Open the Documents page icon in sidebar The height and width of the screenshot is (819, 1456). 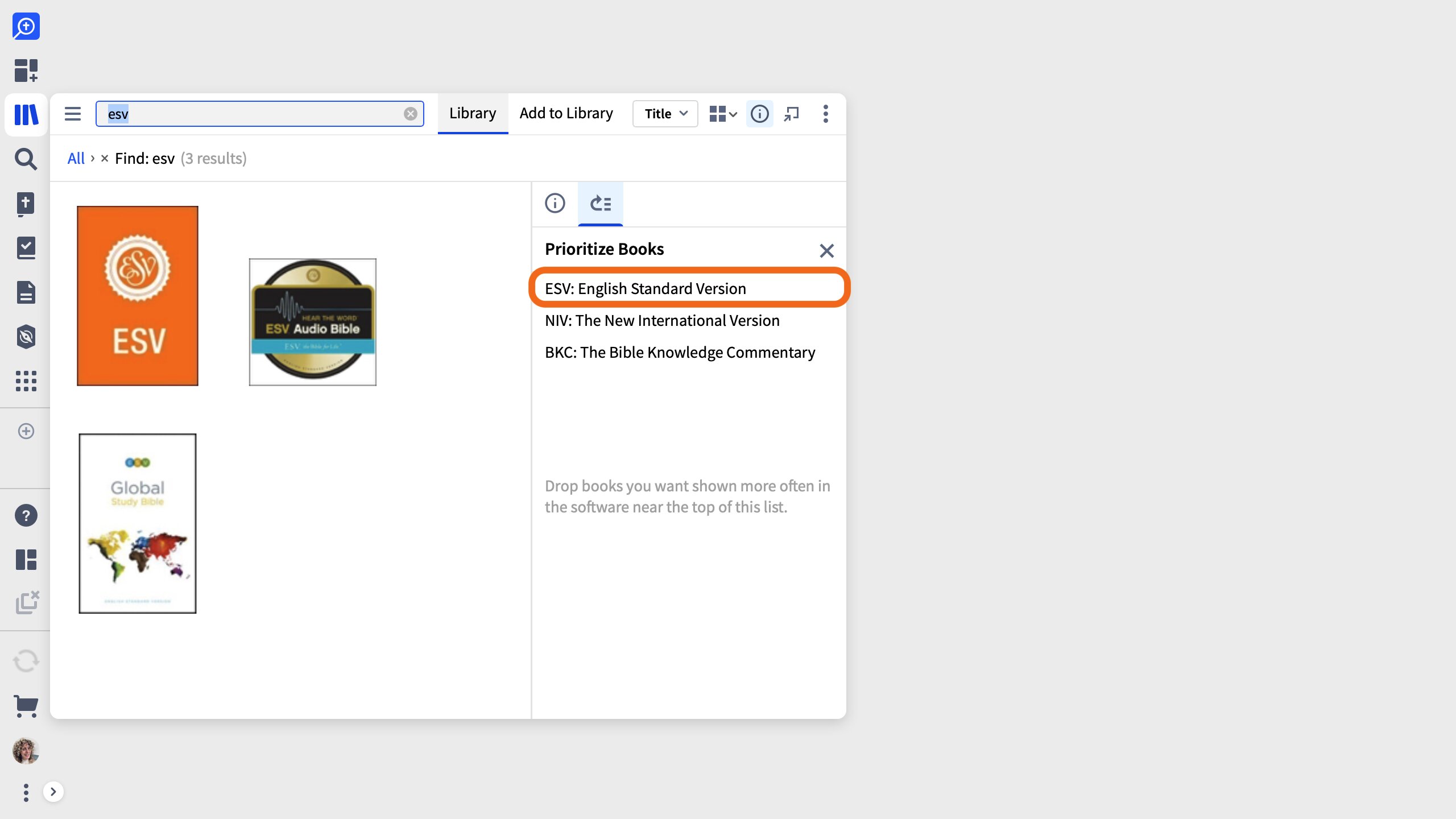pyautogui.click(x=26, y=292)
